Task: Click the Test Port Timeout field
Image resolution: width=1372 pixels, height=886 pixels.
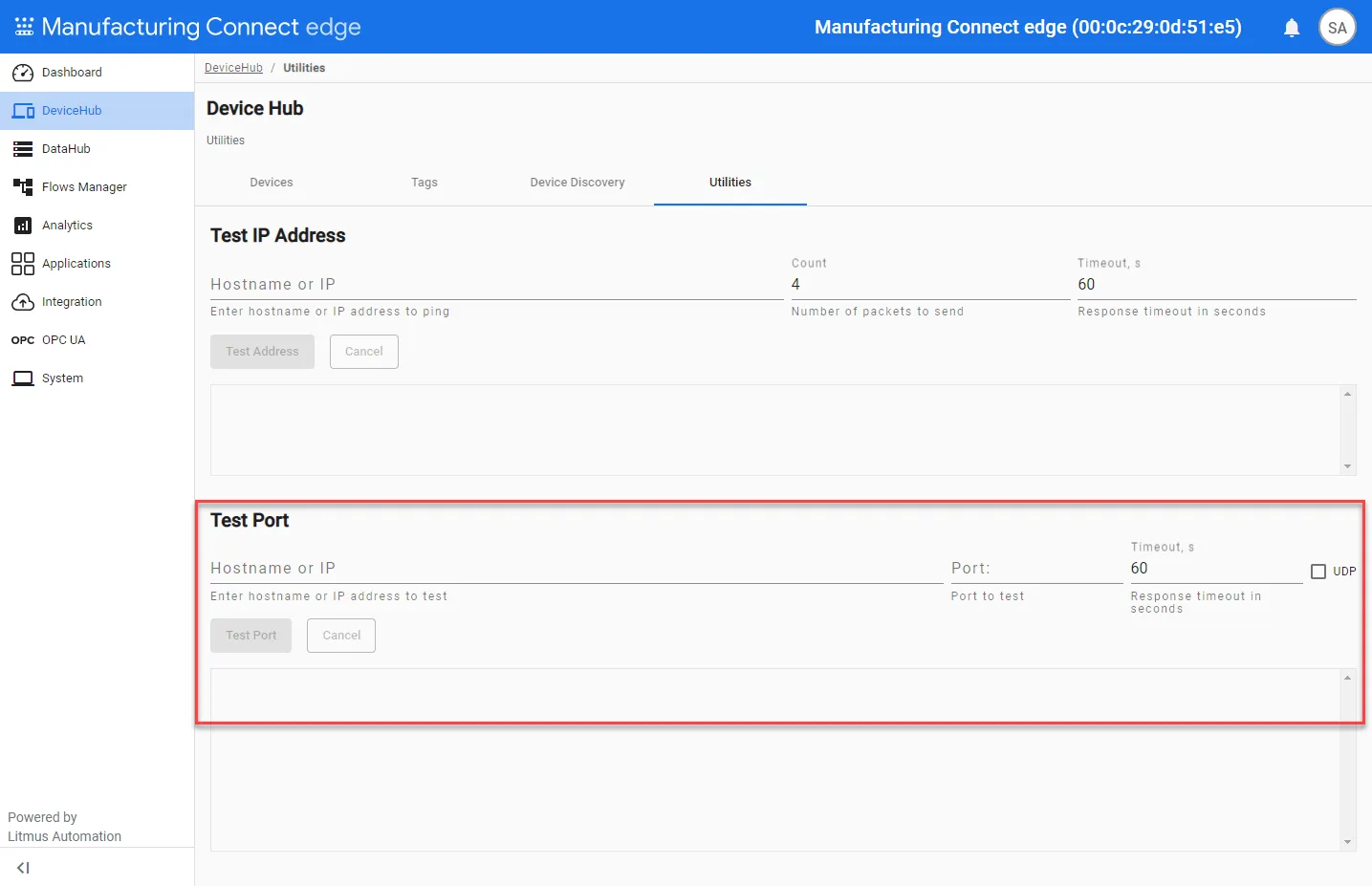Action: [1216, 569]
